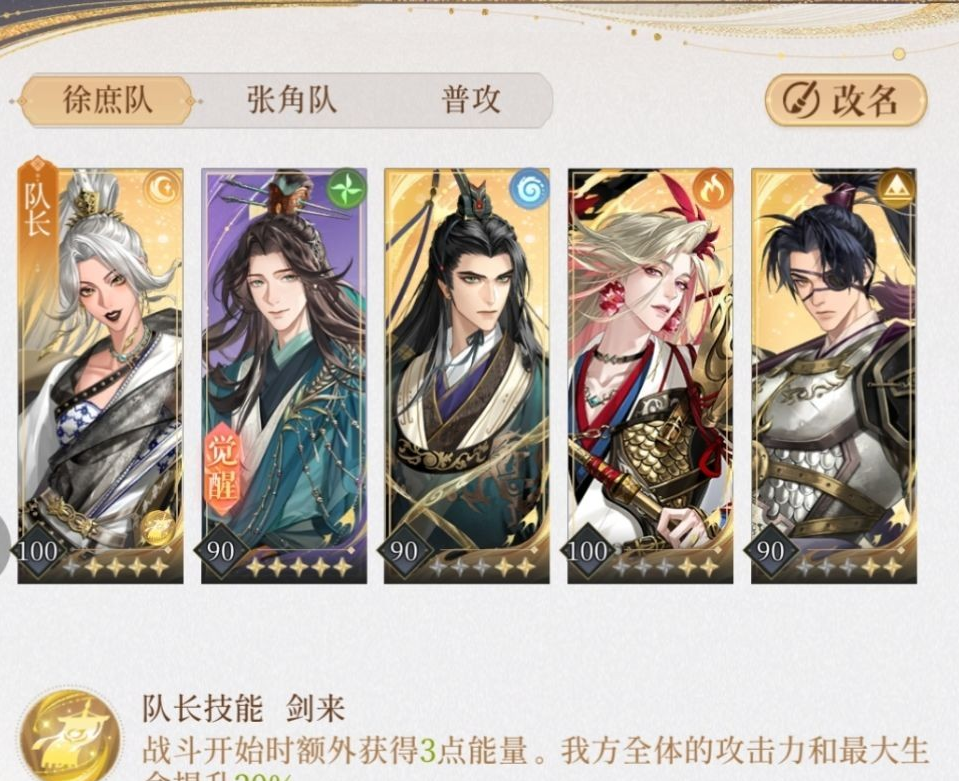Tap the green wind element icon
Image resolution: width=959 pixels, height=781 pixels.
346,188
